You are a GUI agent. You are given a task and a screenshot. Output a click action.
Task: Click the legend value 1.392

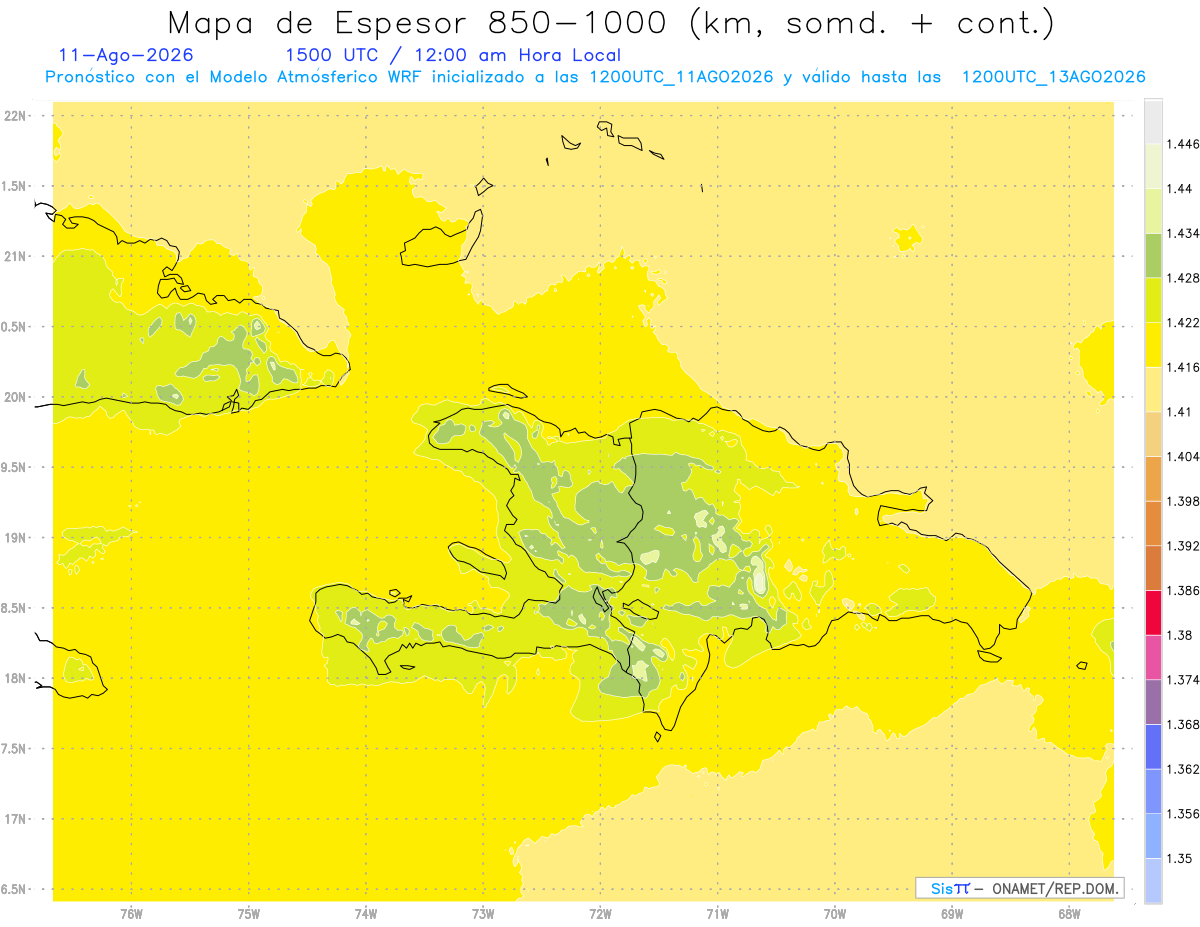[x=1183, y=546]
